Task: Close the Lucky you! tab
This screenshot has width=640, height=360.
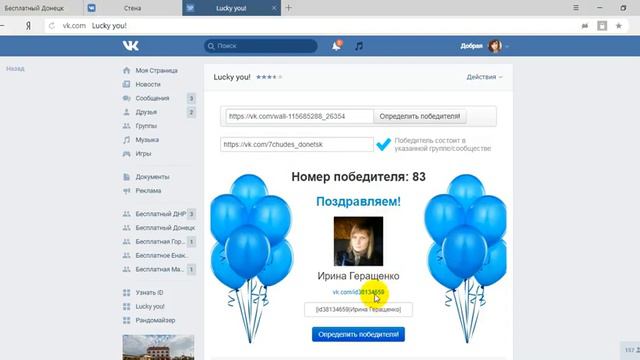Action: 274,8
